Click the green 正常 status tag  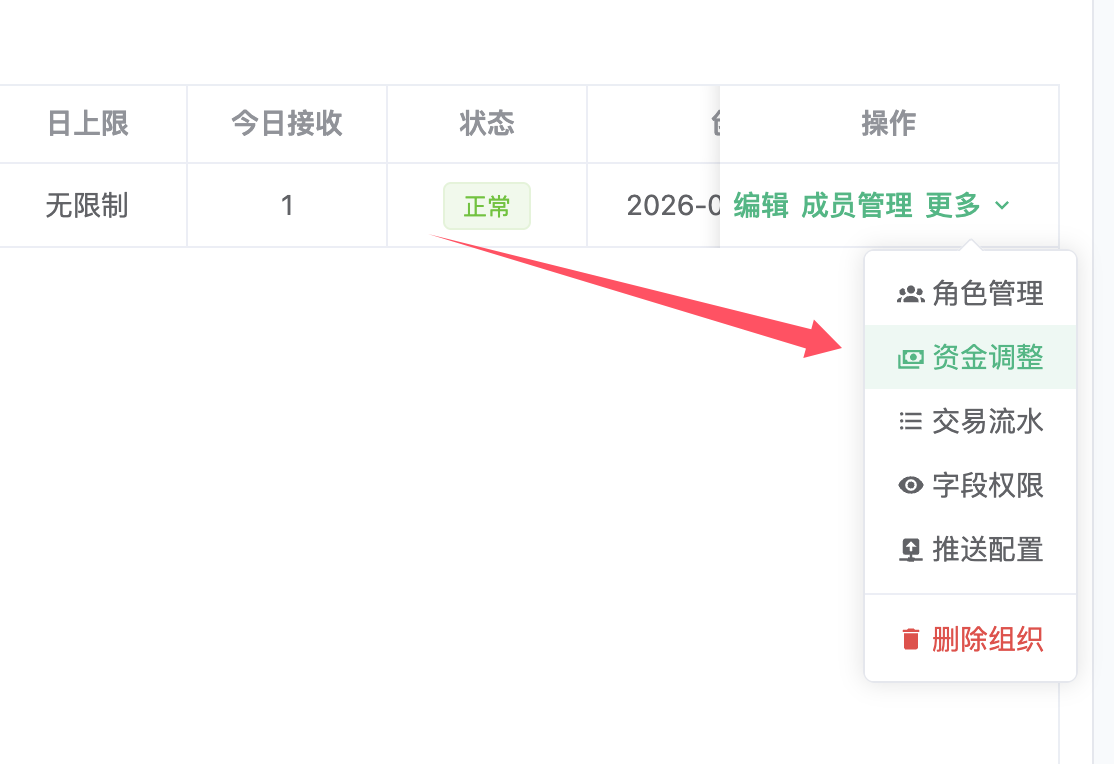click(487, 207)
